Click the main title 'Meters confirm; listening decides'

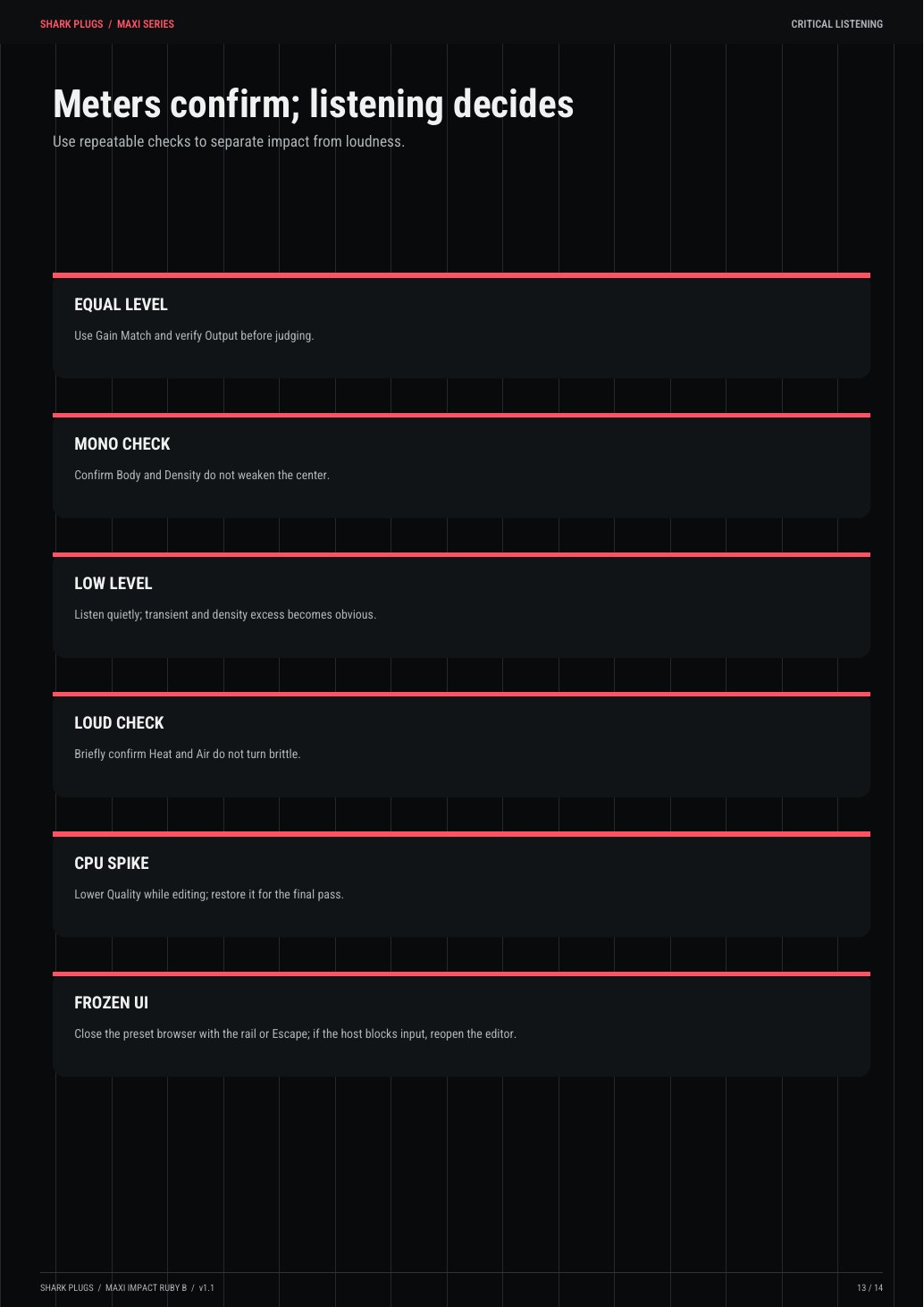click(x=314, y=104)
